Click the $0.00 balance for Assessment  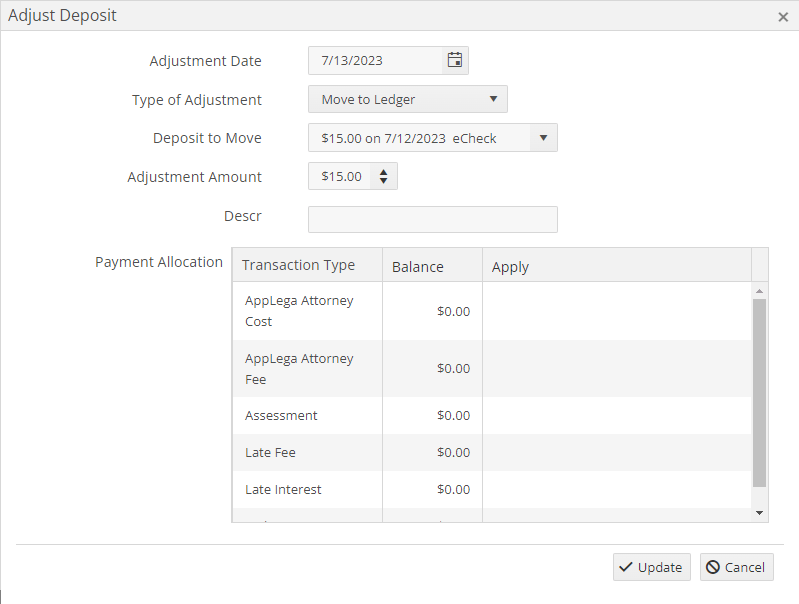(454, 415)
